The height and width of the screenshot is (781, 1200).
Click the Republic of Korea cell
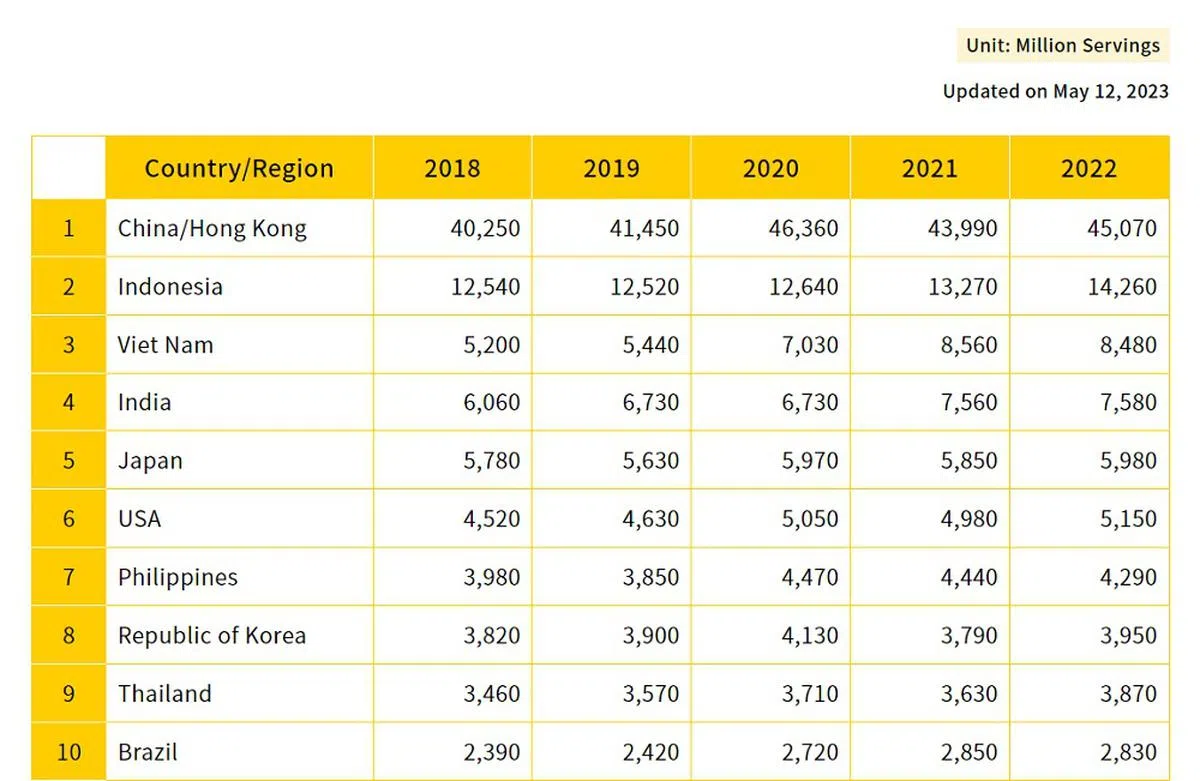pos(212,635)
